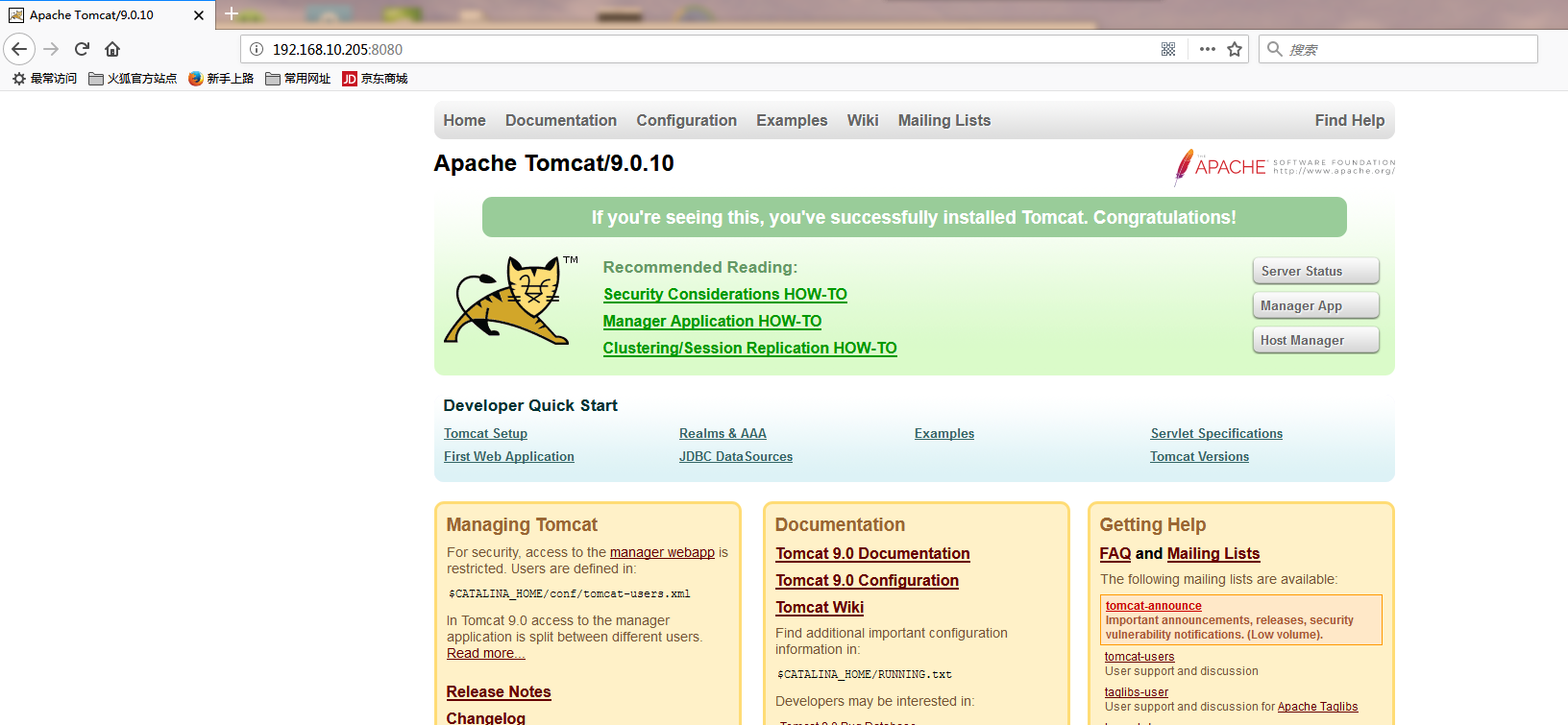Open the page actions three-dot menu
Viewport: 1568px width, 725px height.
pyautogui.click(x=1208, y=49)
